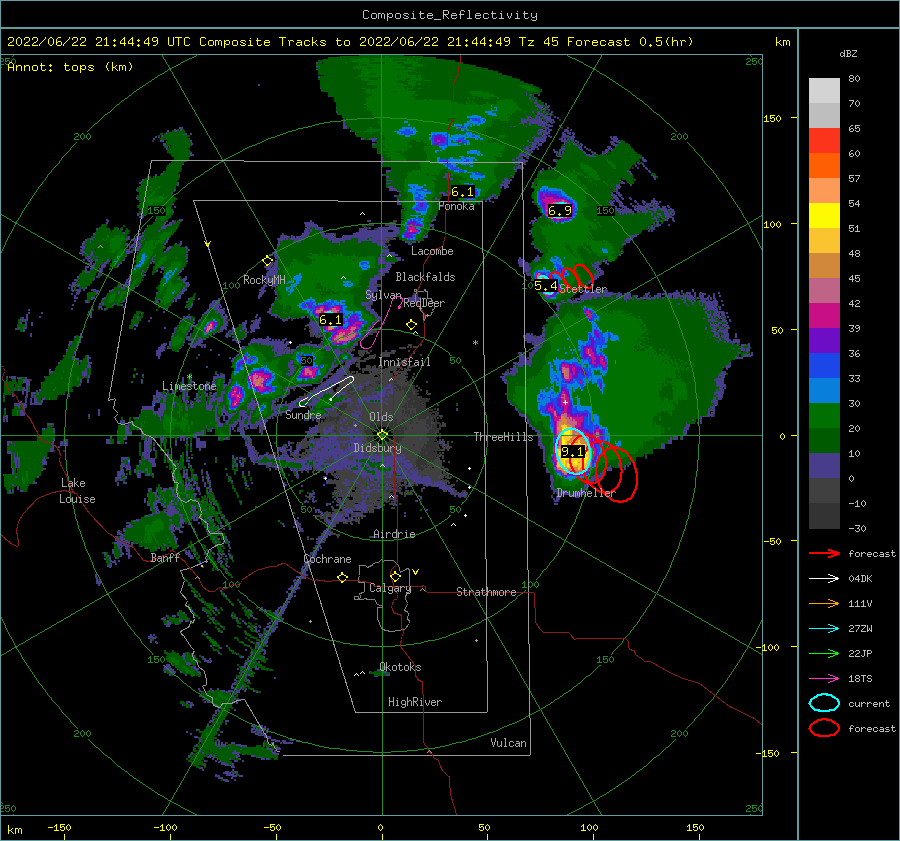The width and height of the screenshot is (900, 841).
Task: Click the red 60–65 dBZ color swatch
Action: click(824, 141)
